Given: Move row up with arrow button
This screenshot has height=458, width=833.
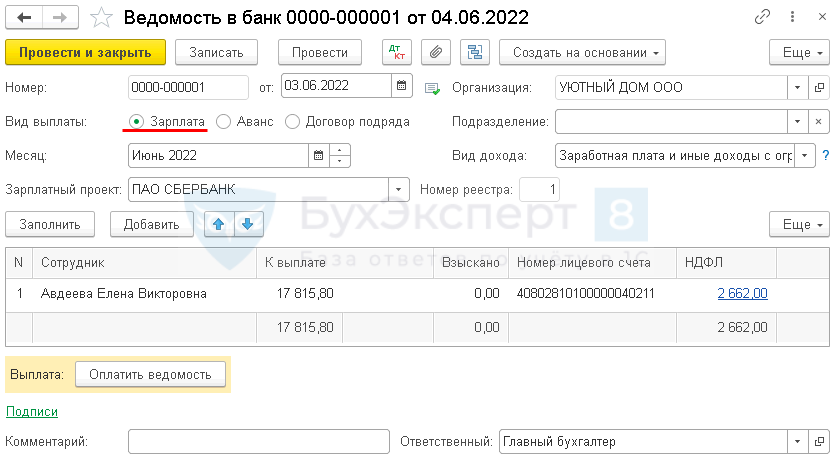Looking at the screenshot, I should (216, 224).
